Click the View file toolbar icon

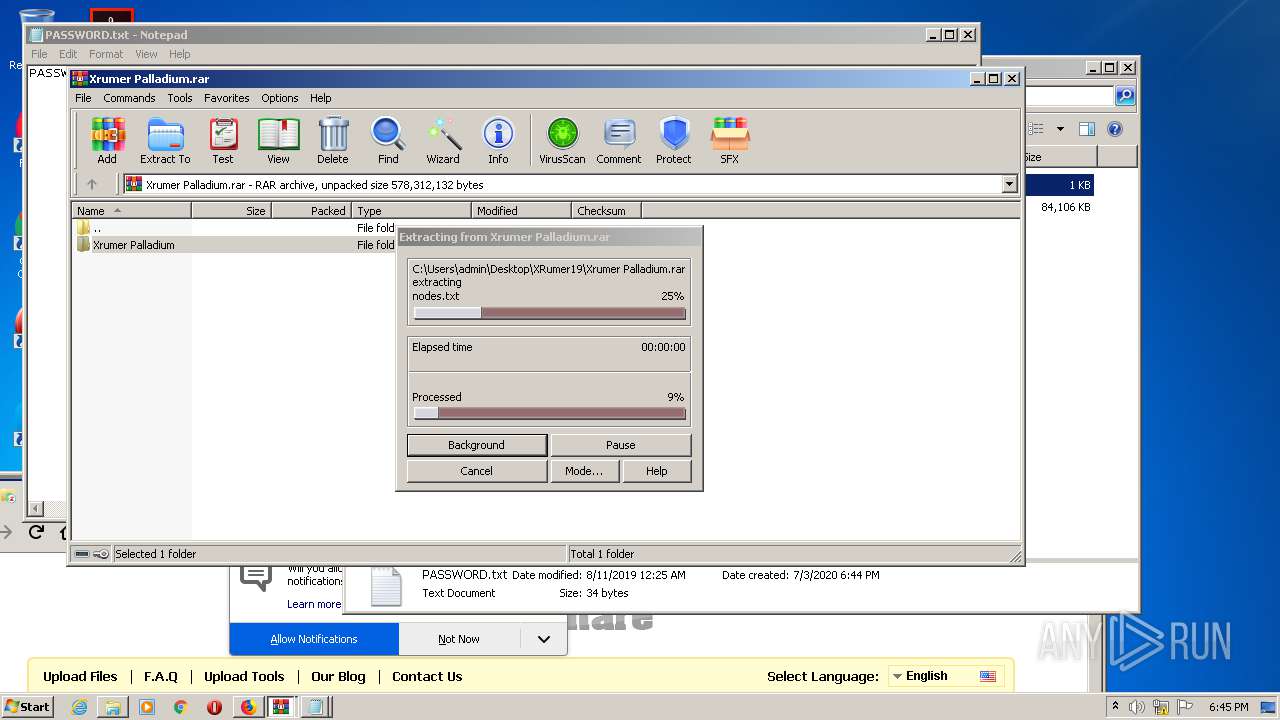point(278,140)
